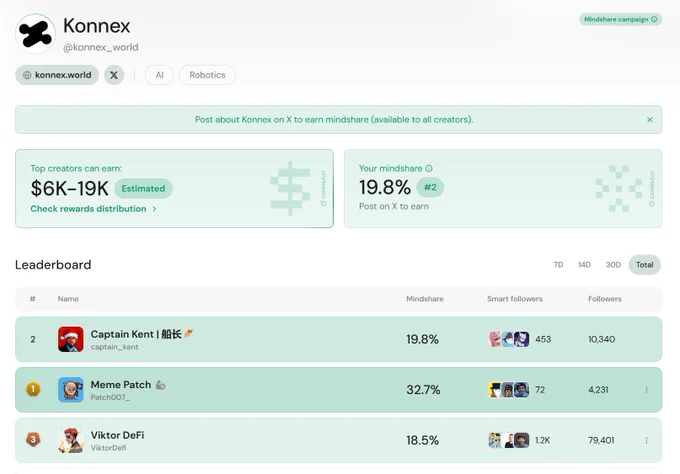Select the AI category tag

click(x=160, y=75)
